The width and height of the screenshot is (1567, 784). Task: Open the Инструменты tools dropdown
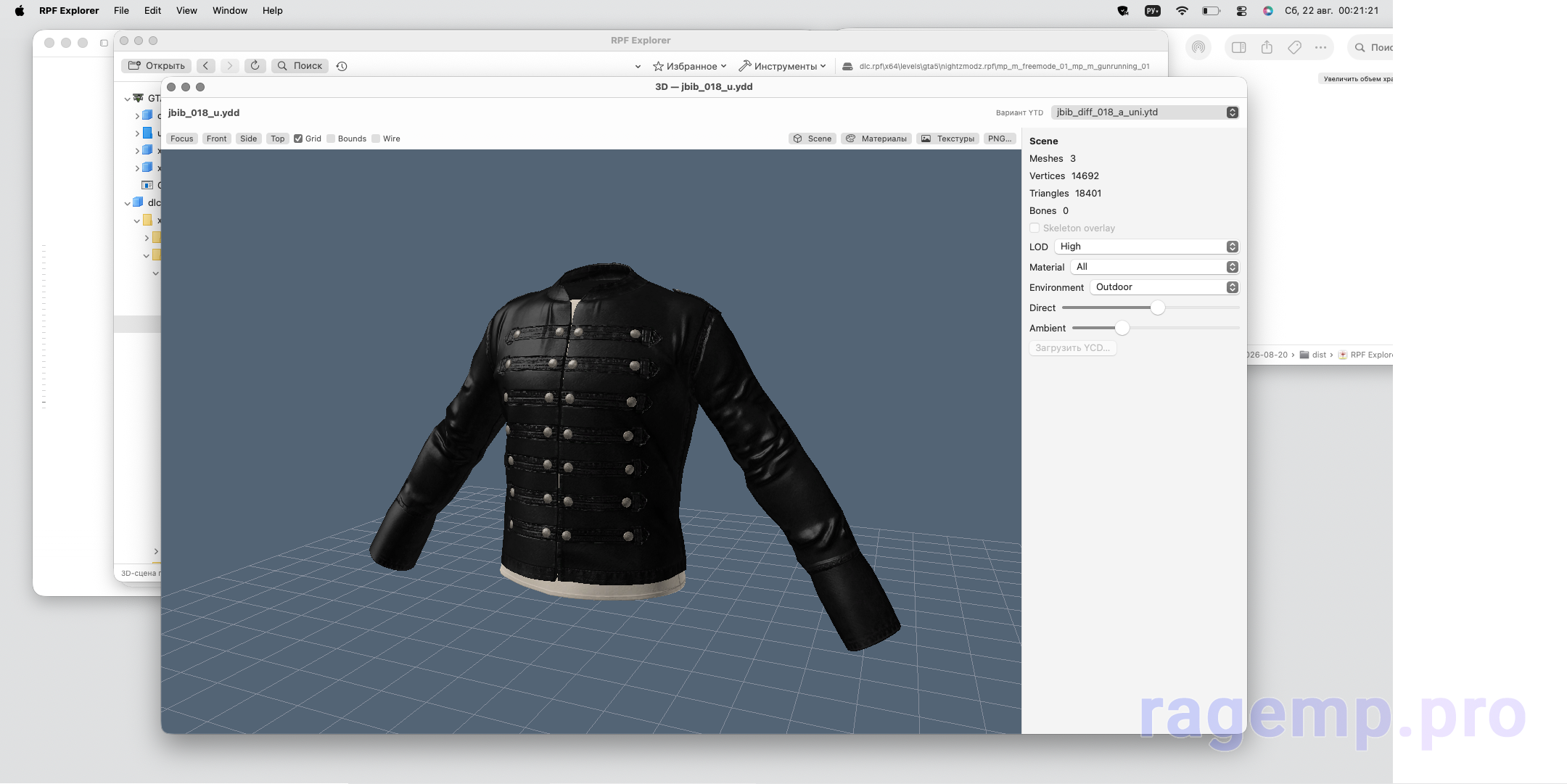tap(782, 66)
